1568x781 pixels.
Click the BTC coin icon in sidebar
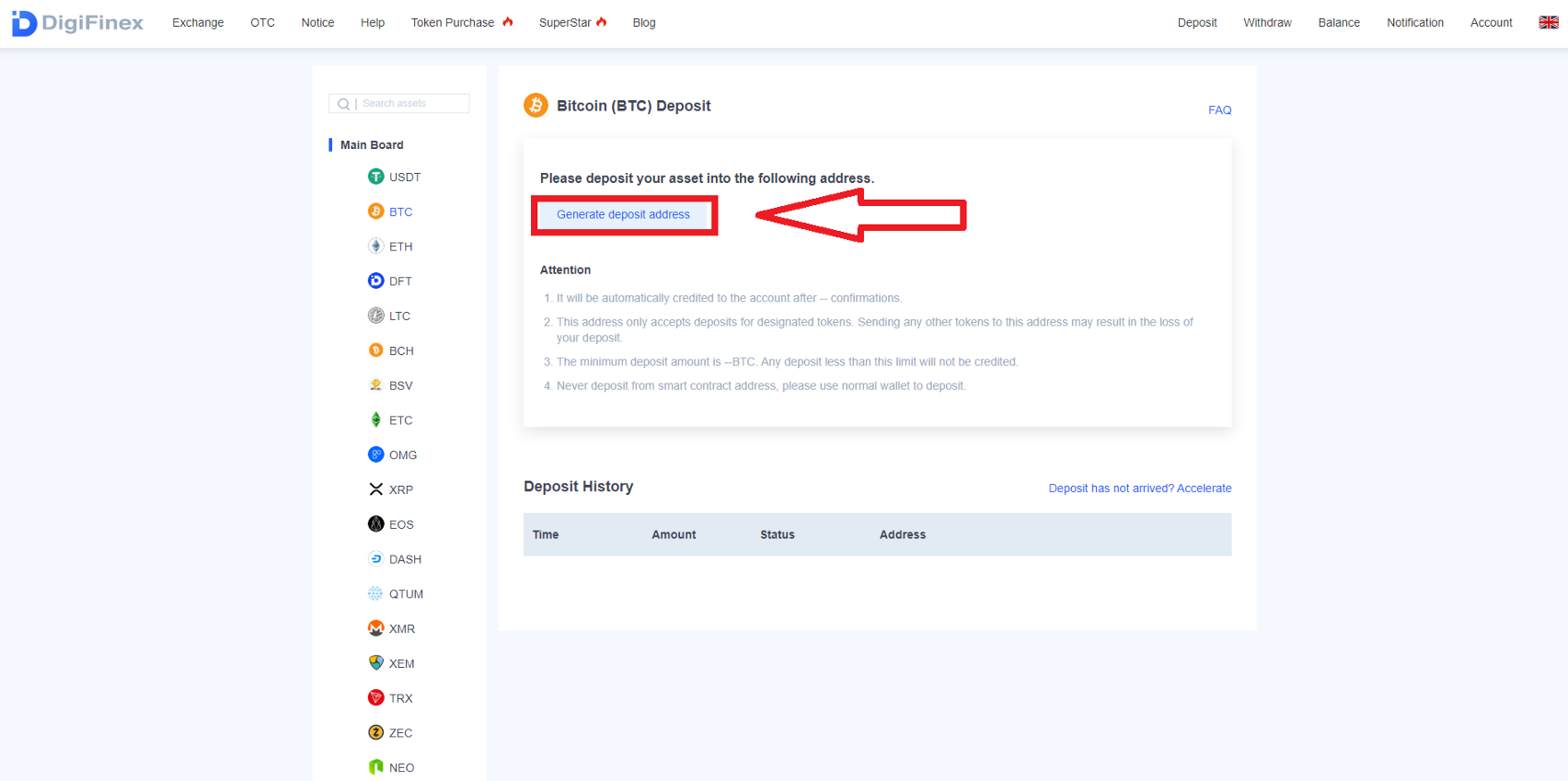click(375, 212)
